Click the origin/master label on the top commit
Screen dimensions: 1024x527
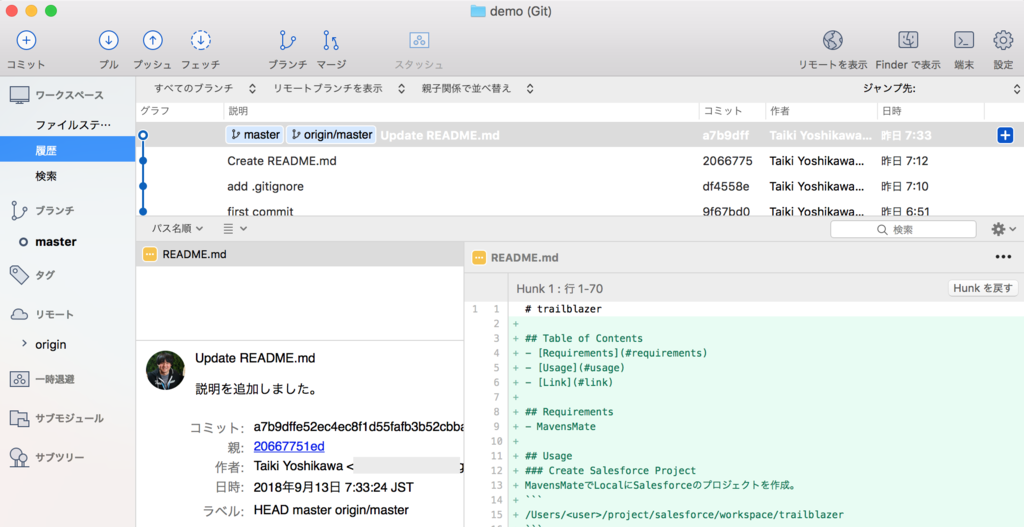tap(331, 135)
